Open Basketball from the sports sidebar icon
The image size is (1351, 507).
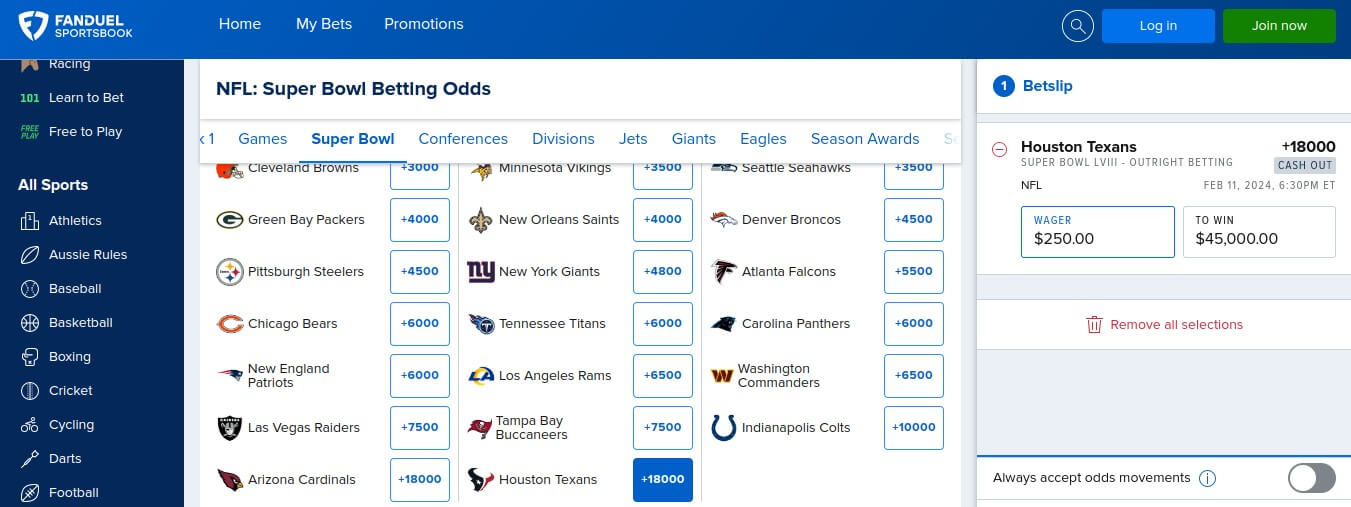[30, 323]
